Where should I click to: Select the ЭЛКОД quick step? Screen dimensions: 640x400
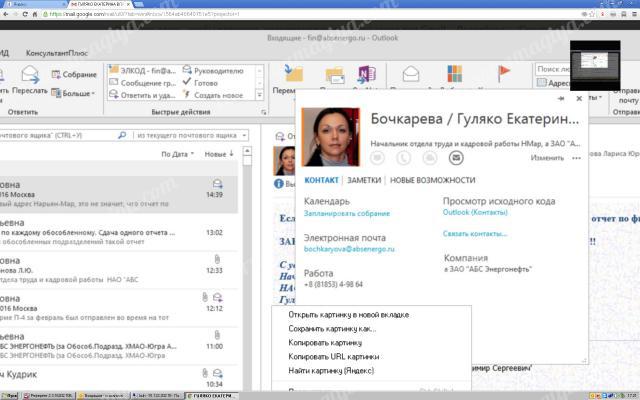(x=142, y=71)
